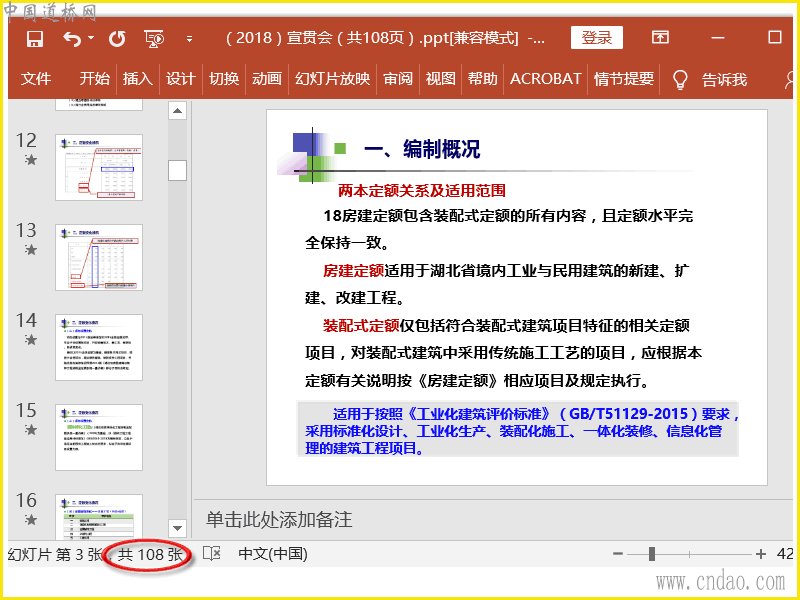Screen dimensions: 800x600
Task: Select slide 14 thumbnail
Action: (99, 347)
